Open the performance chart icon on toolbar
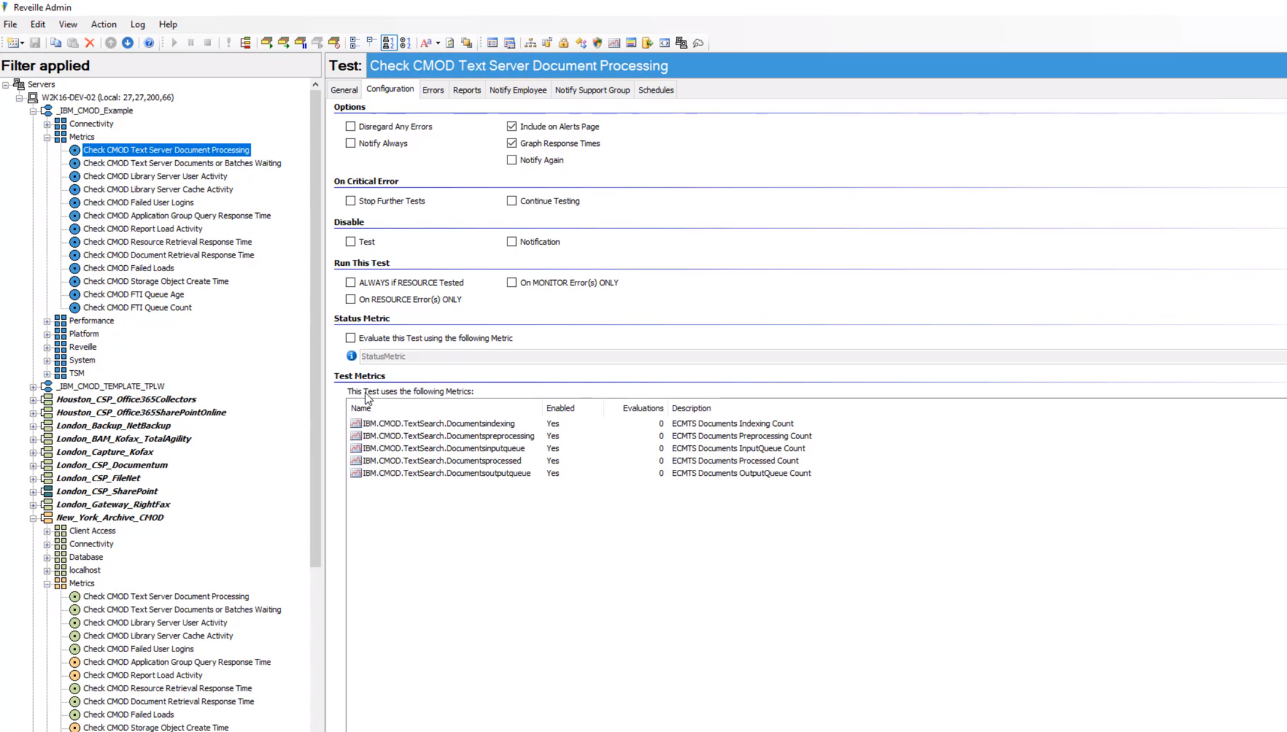This screenshot has height=732, width=1287. click(614, 43)
